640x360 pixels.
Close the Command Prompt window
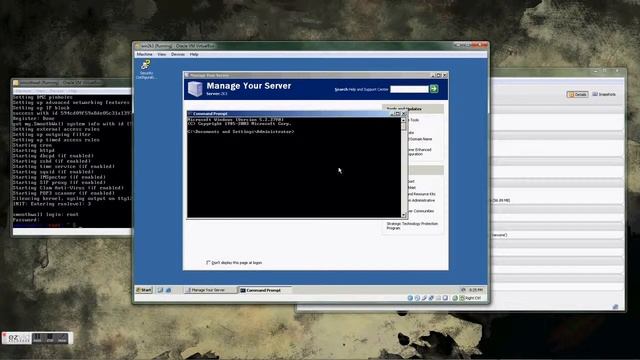click(x=404, y=113)
